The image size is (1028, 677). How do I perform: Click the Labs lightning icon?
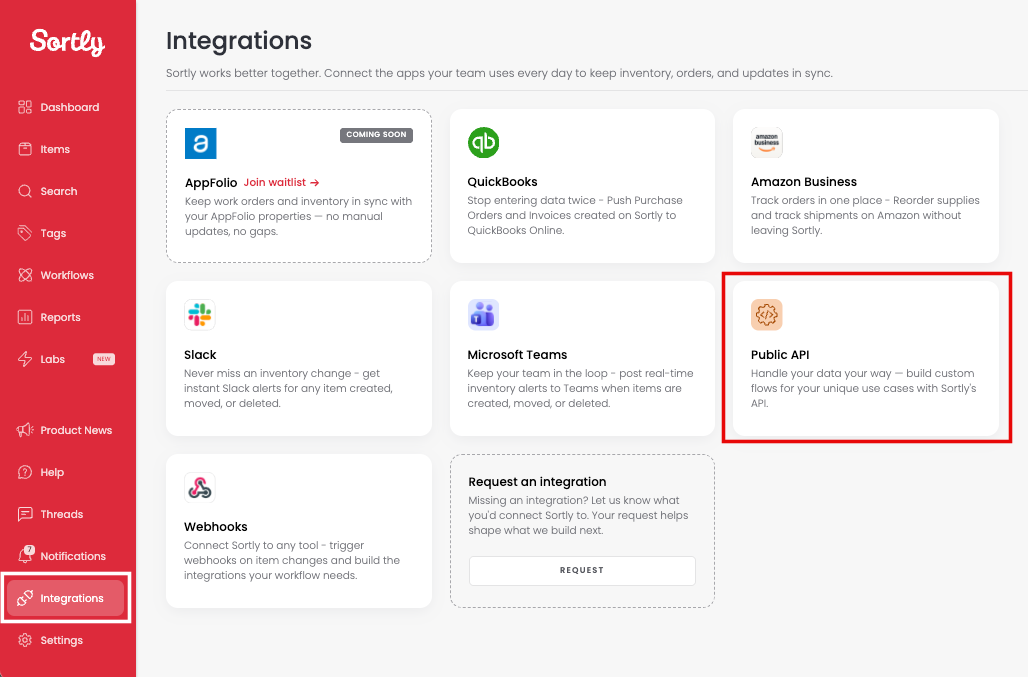[x=25, y=358]
